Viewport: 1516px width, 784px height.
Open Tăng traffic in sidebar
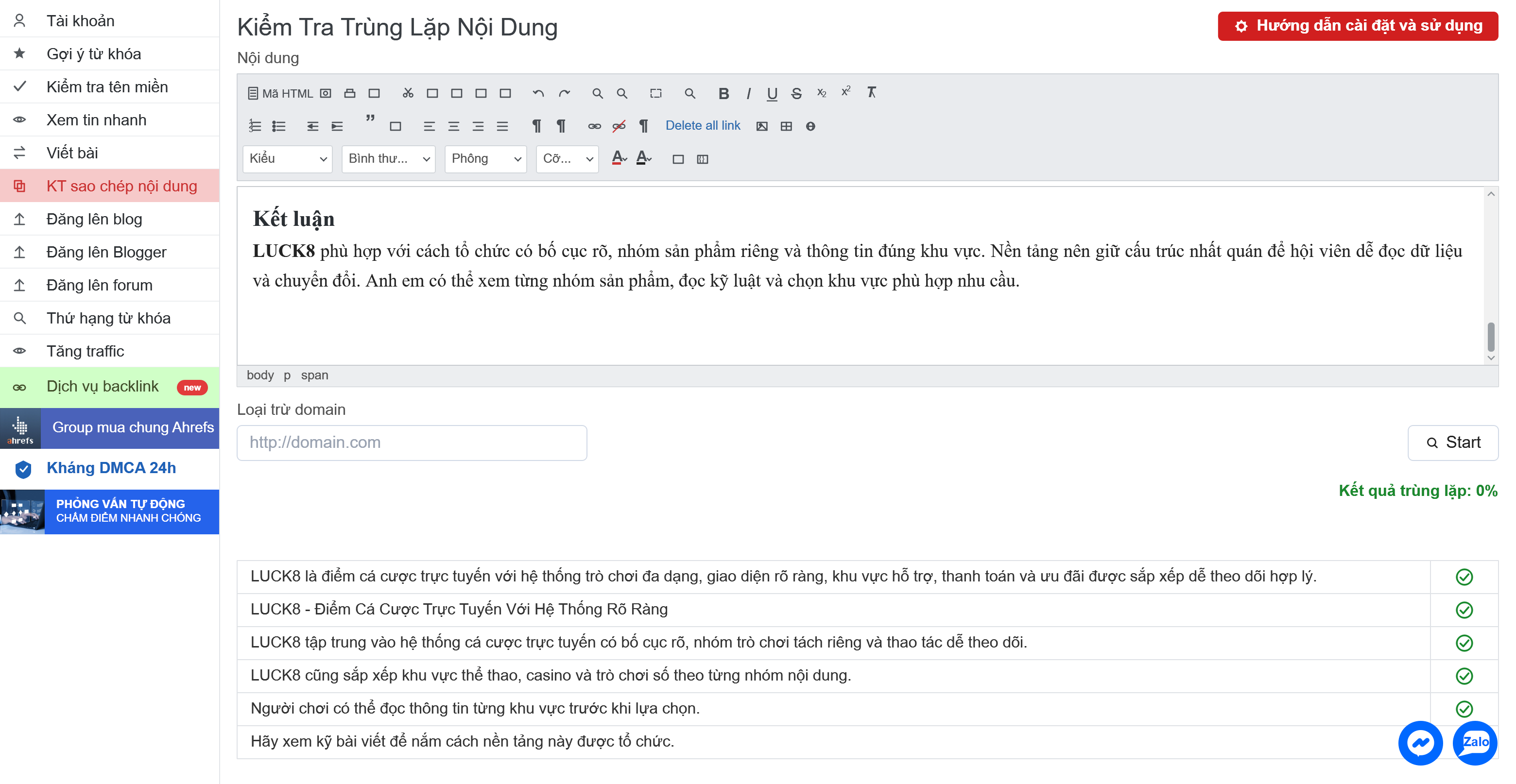(109, 351)
